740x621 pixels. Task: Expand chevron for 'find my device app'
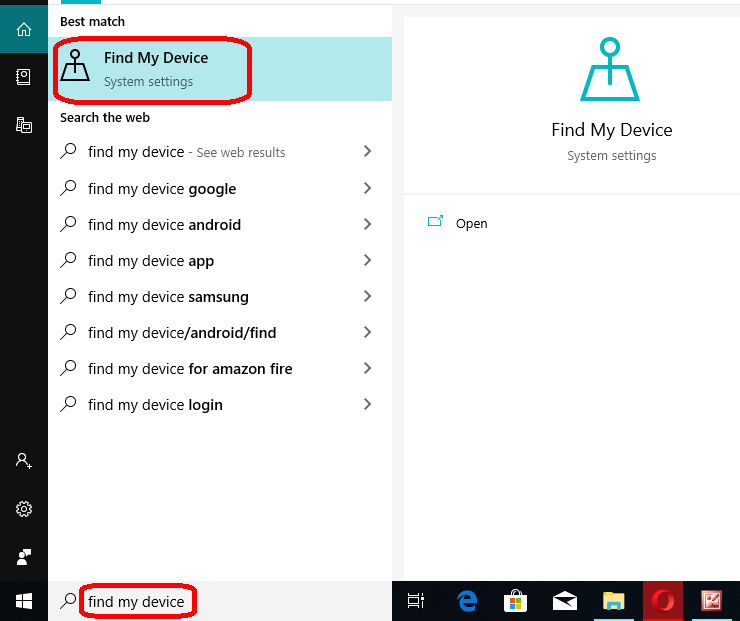pyautogui.click(x=368, y=260)
